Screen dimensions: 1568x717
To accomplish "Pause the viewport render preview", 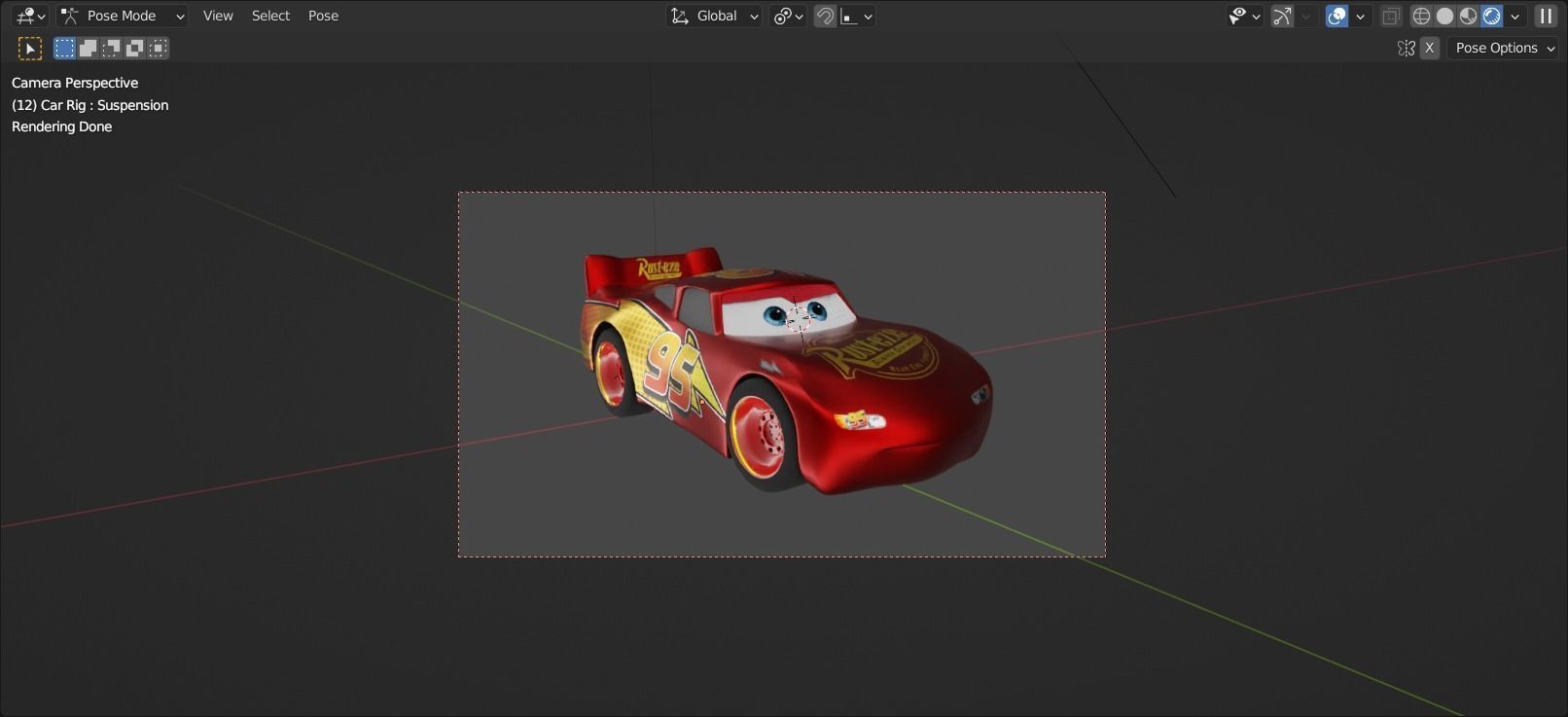I will click(x=1546, y=16).
